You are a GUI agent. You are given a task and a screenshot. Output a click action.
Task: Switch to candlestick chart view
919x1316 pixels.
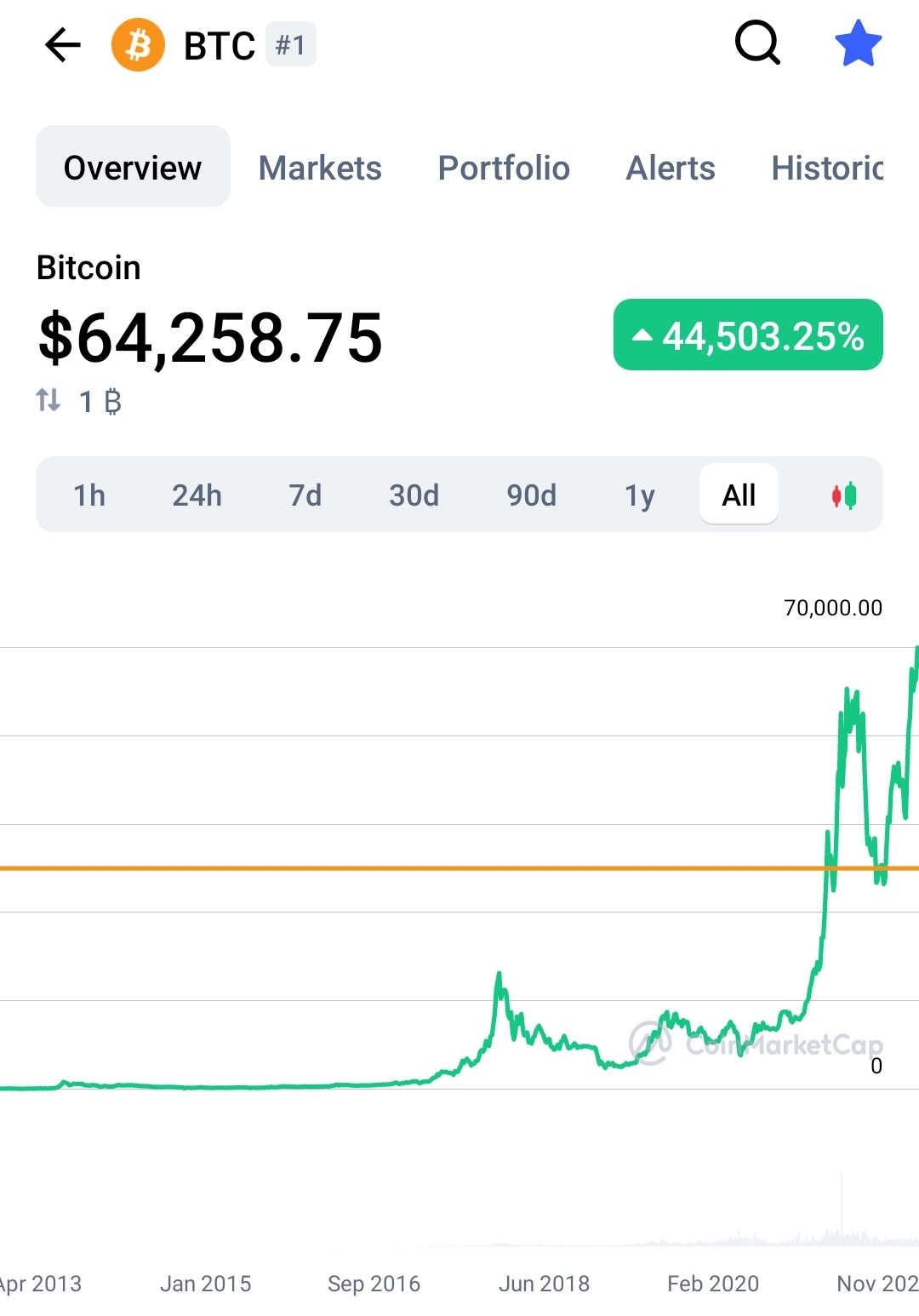tap(844, 495)
